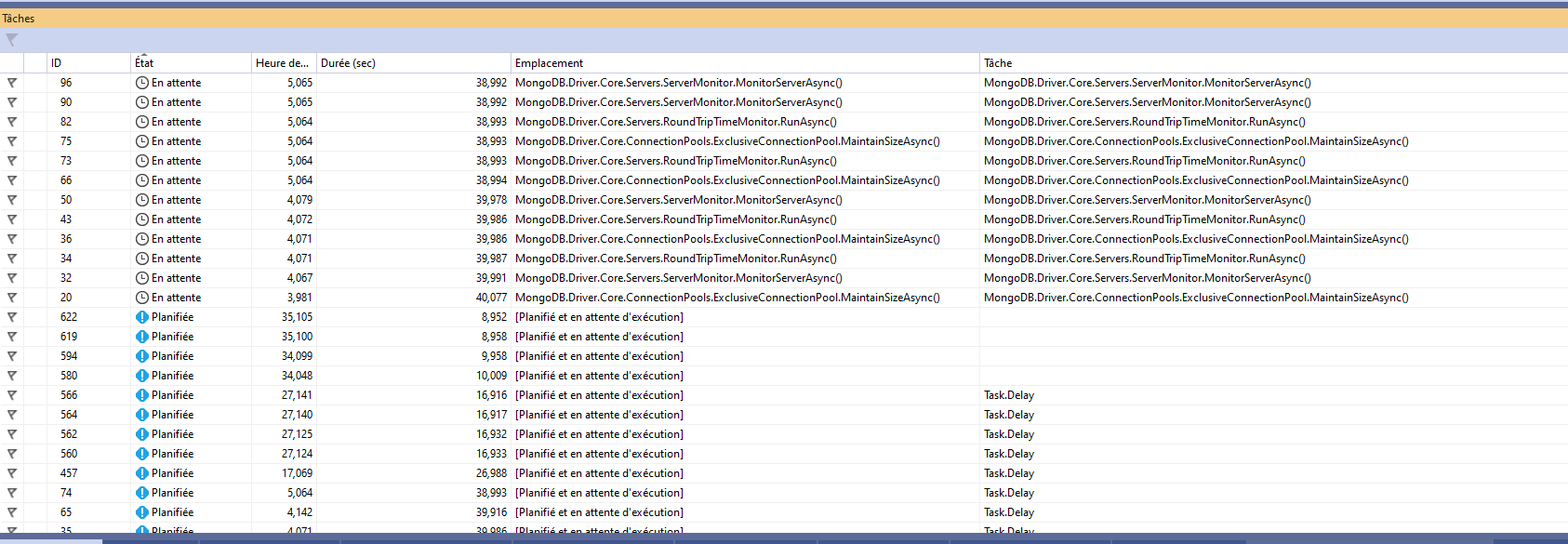1568x544 pixels.
Task: Sort by the Heure de... column header
Action: click(x=284, y=63)
